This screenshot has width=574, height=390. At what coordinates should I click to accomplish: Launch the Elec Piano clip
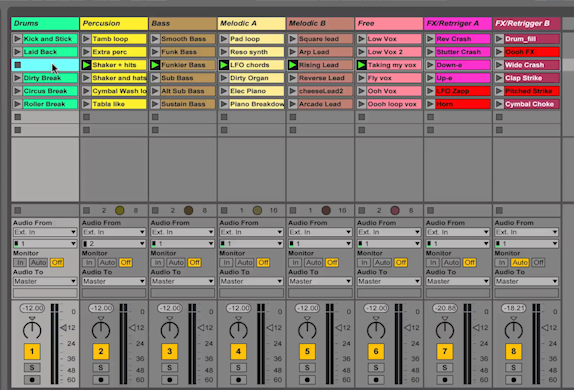coord(224,91)
